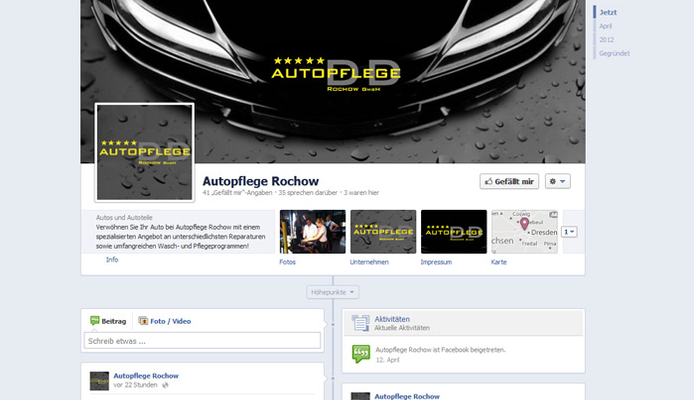The height and width of the screenshot is (400, 694).
Task: Open the Höhepunkte dropdown
Action: point(333,292)
